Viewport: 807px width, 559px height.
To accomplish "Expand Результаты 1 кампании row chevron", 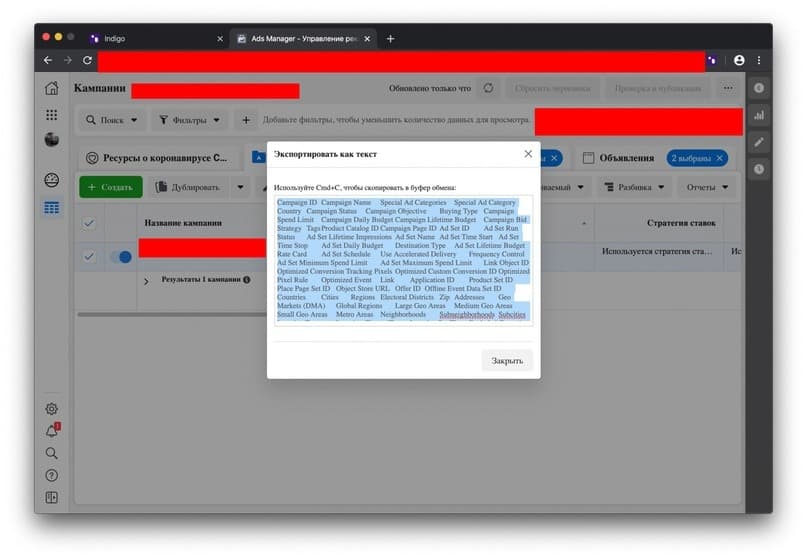I will (x=146, y=282).
